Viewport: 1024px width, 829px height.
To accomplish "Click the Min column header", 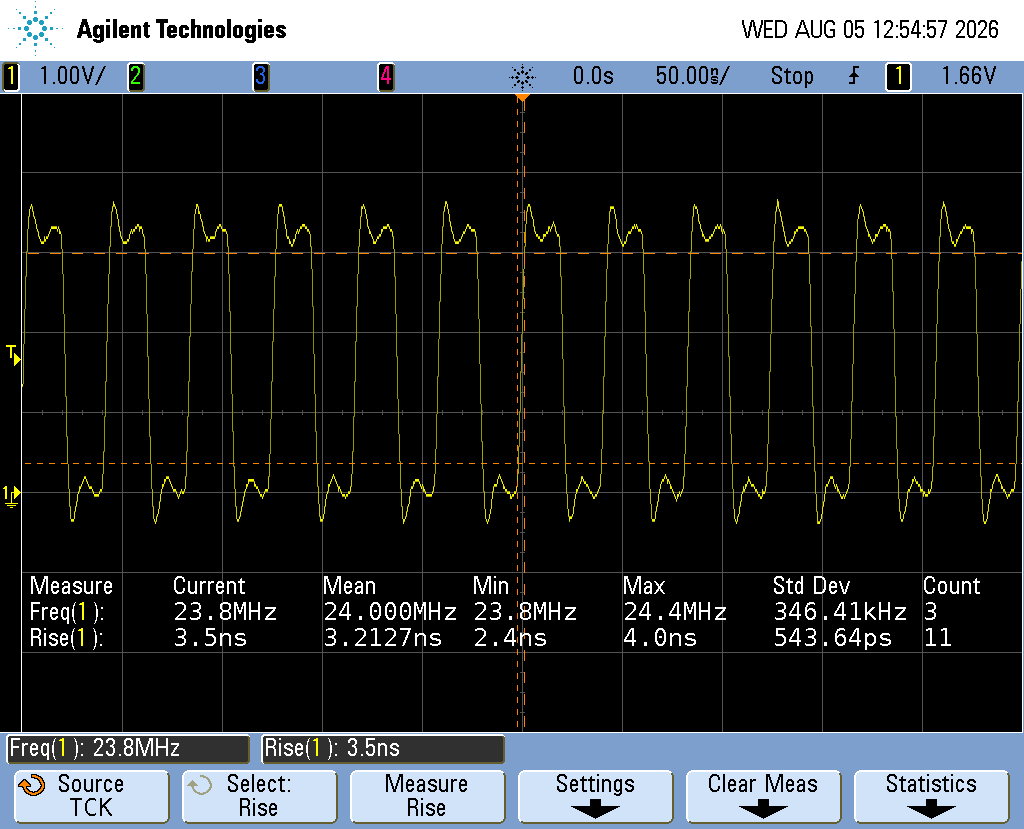I will [490, 585].
